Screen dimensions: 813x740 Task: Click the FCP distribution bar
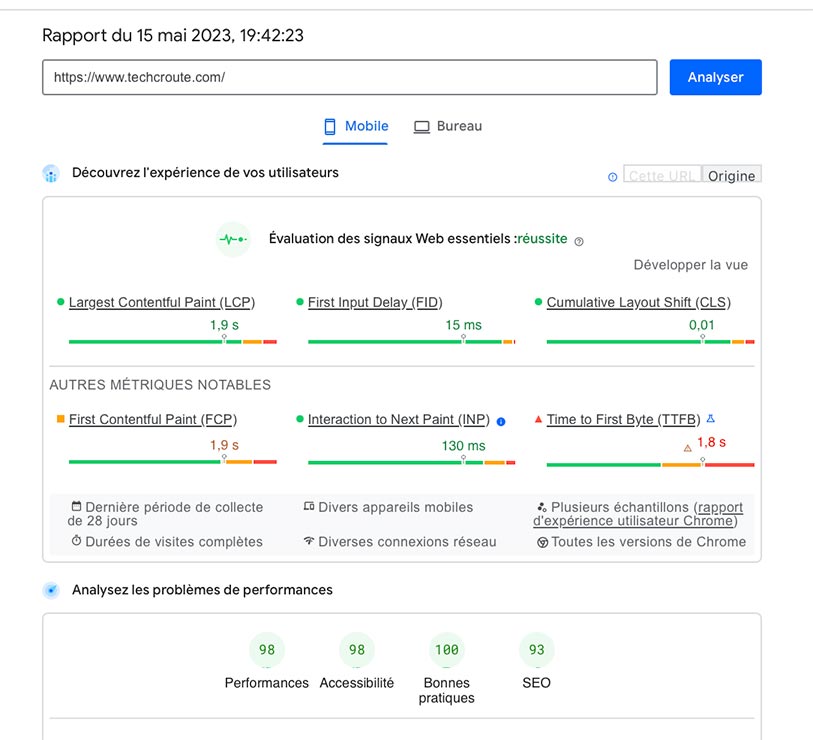tap(173, 462)
